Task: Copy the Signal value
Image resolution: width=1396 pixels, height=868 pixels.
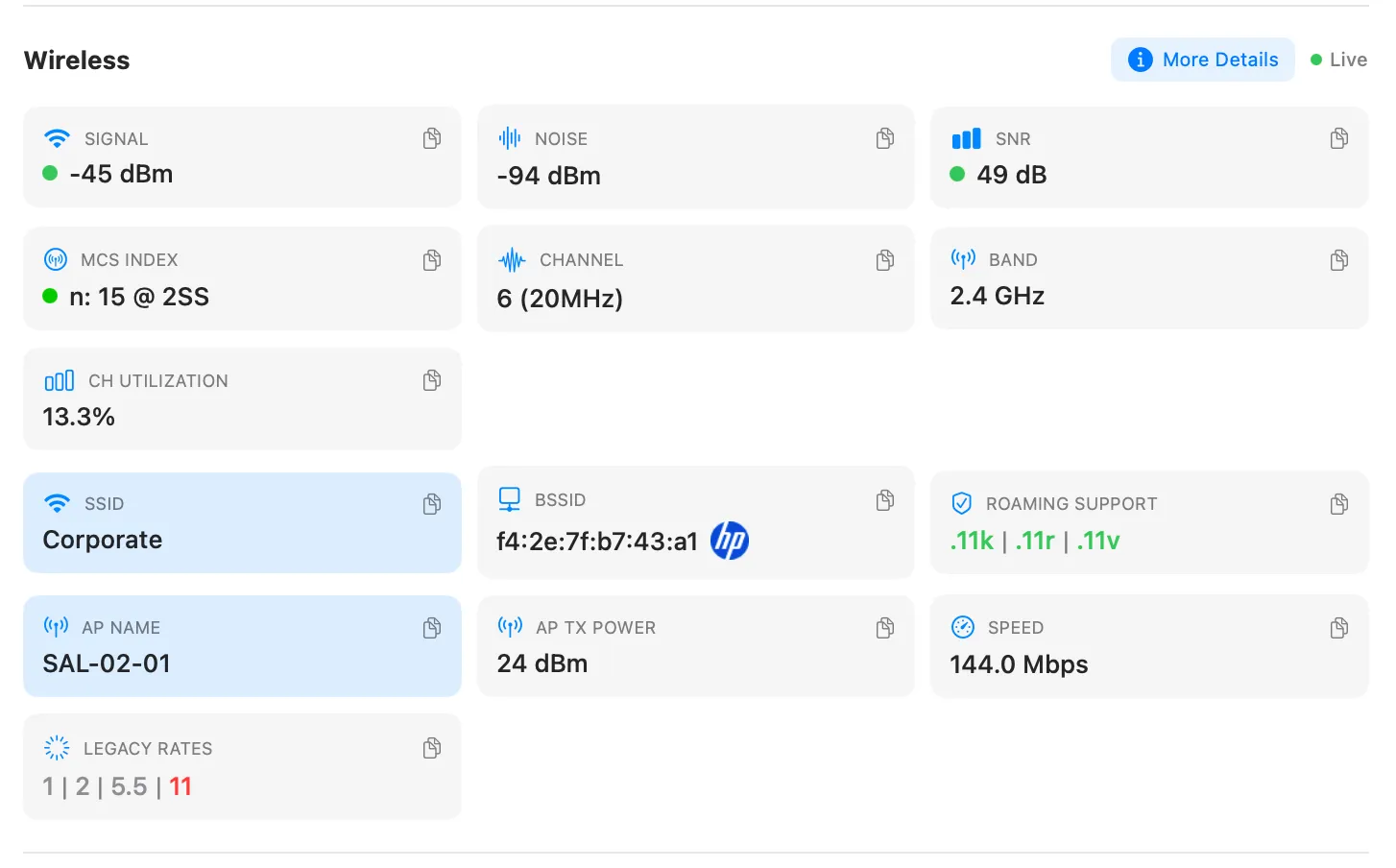Action: click(432, 139)
